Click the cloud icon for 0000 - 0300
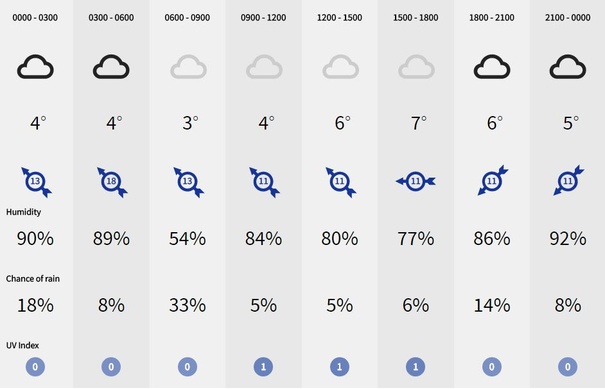605x389 pixels. coord(35,67)
